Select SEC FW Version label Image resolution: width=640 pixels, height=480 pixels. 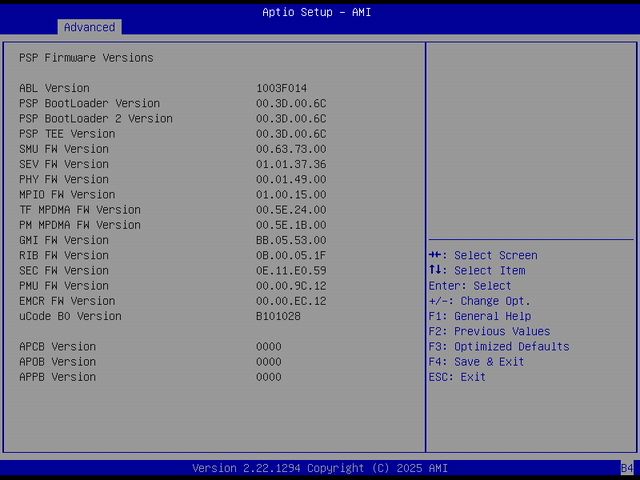[64, 271]
